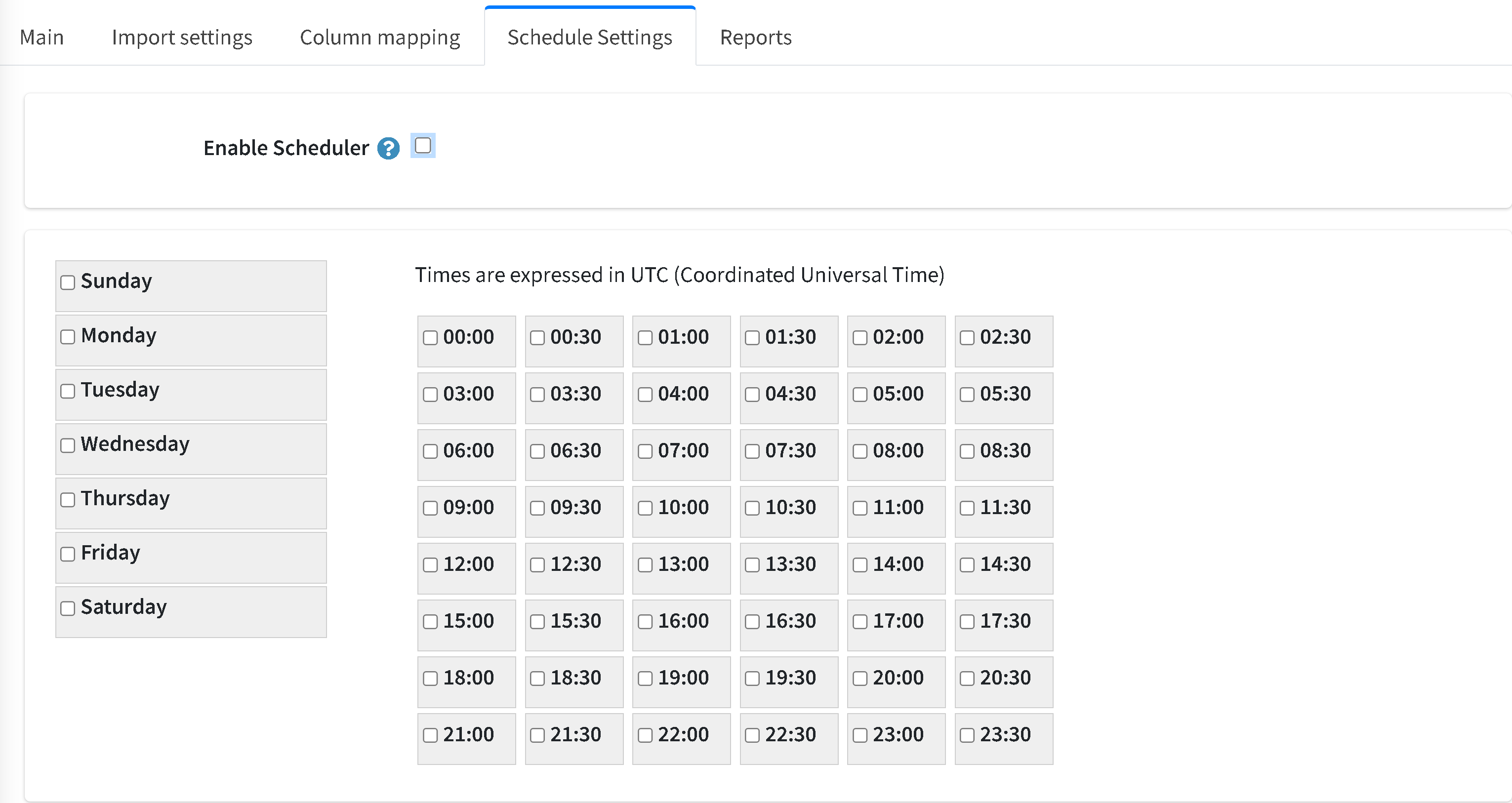Image resolution: width=1512 pixels, height=803 pixels.
Task: Go to the Reports tab
Action: (x=755, y=37)
